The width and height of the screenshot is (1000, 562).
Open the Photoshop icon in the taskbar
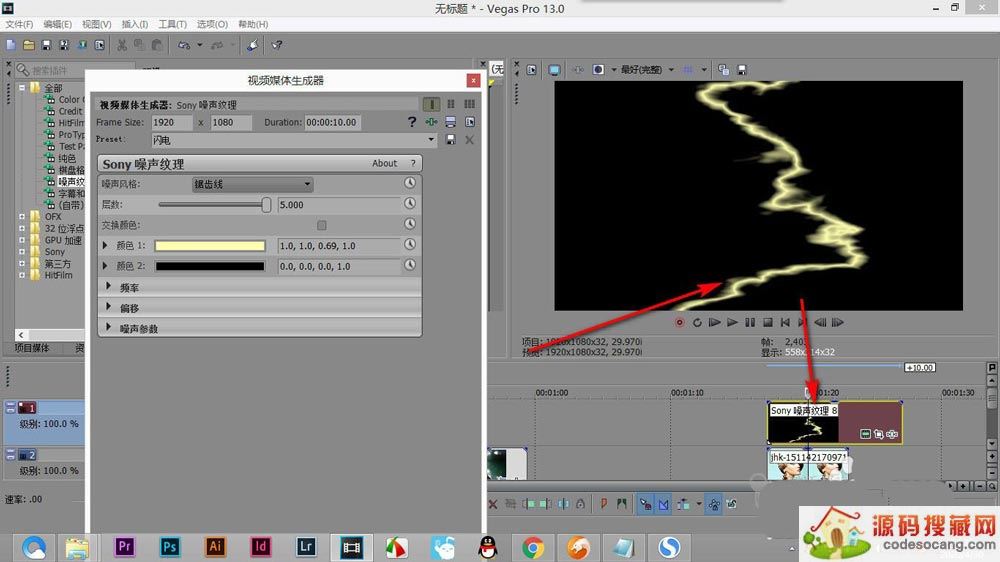tap(170, 546)
